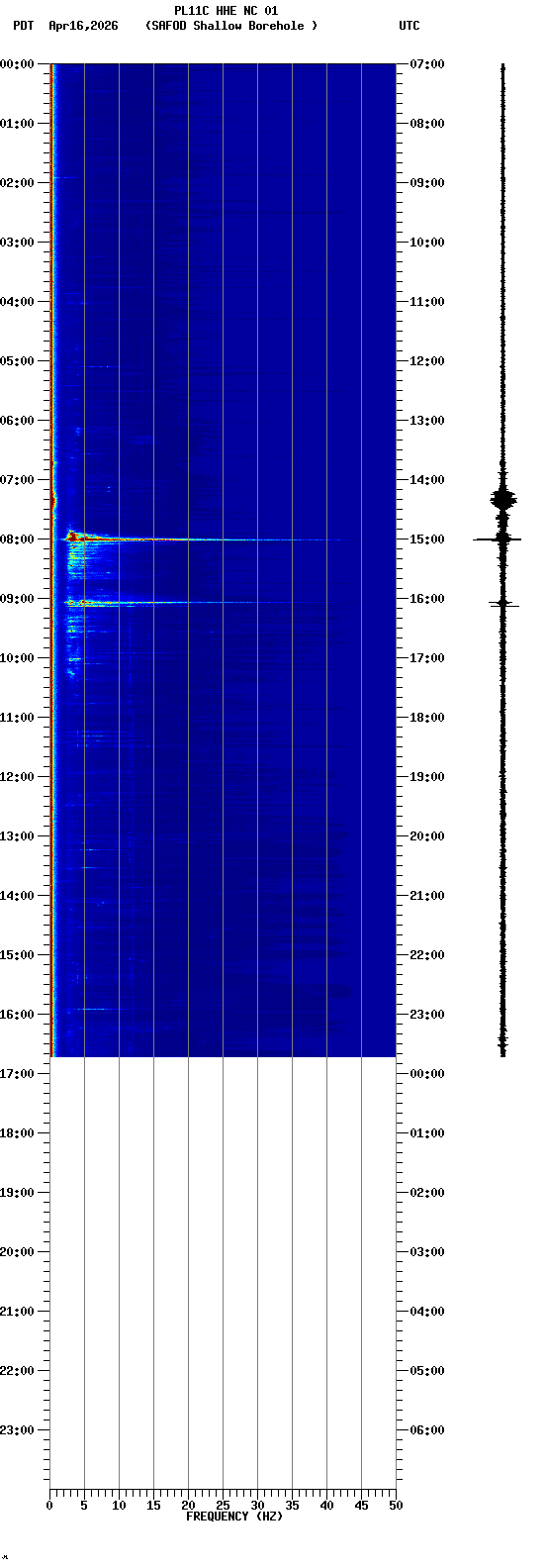546x1568 pixels.
Task: Click the UTC '16:00' time label
Action: pos(427,599)
